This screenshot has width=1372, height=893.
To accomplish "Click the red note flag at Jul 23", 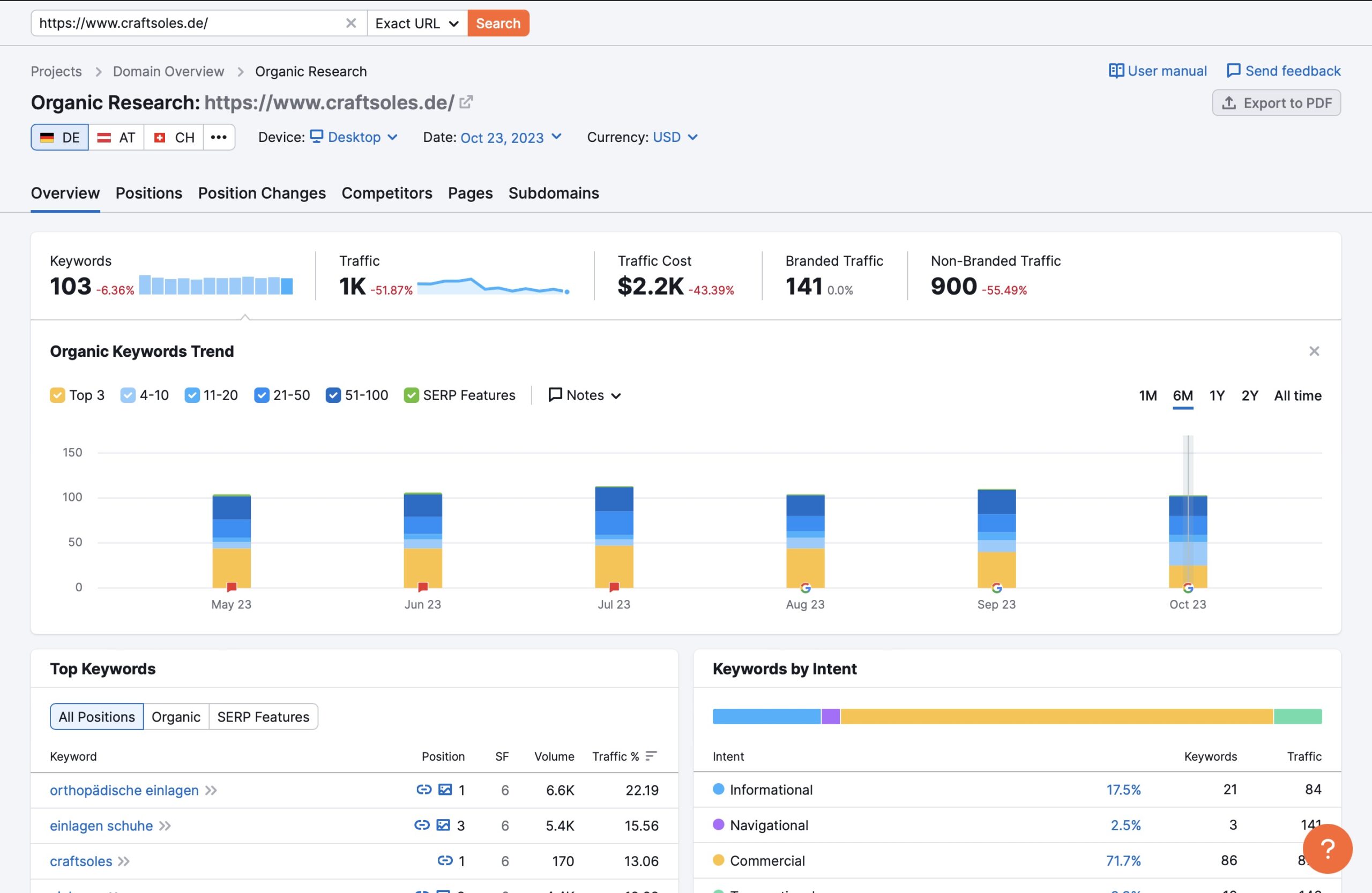I will (x=614, y=587).
